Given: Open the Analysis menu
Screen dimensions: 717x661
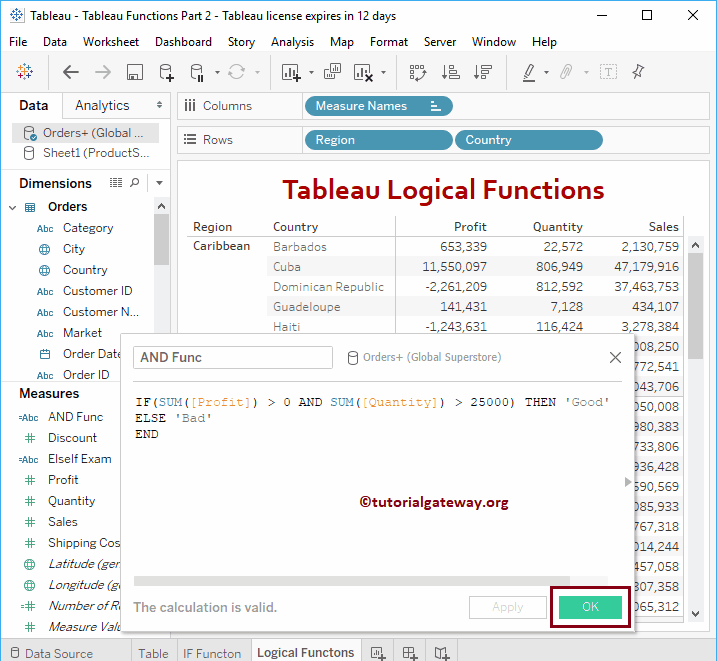Looking at the screenshot, I should tap(292, 42).
